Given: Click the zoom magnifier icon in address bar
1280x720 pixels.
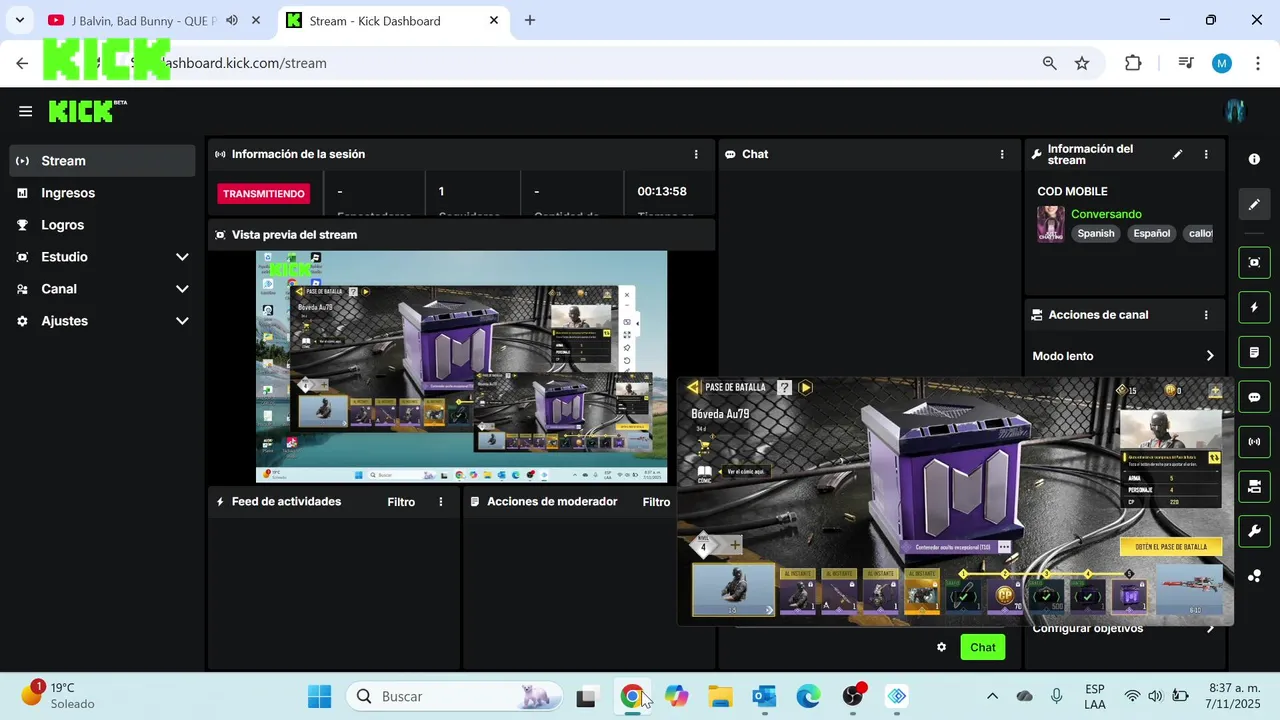Looking at the screenshot, I should [1049, 63].
